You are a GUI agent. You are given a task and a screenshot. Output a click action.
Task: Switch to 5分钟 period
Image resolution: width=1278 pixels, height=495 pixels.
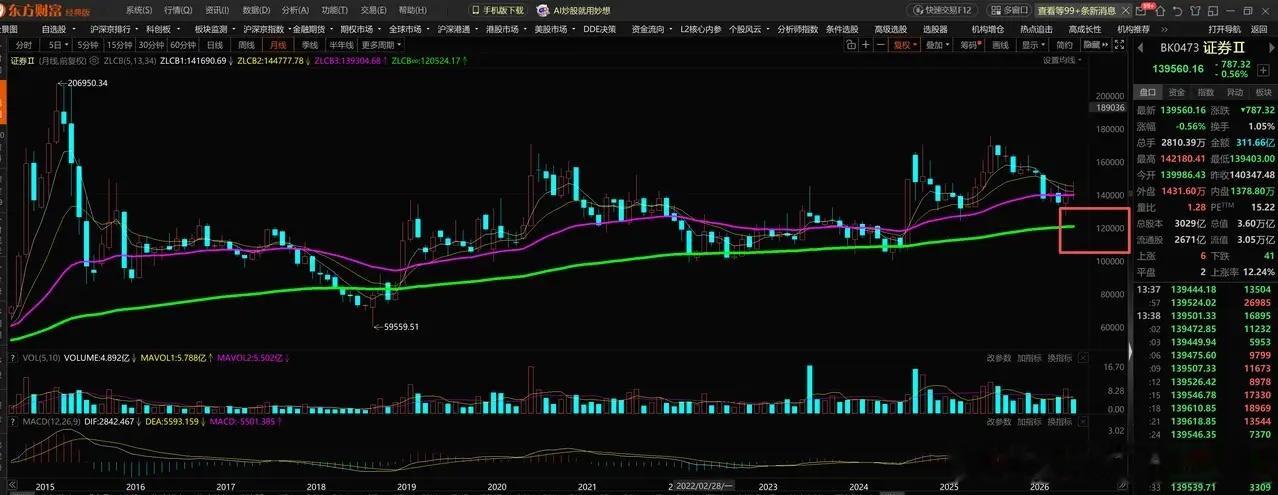(x=88, y=45)
